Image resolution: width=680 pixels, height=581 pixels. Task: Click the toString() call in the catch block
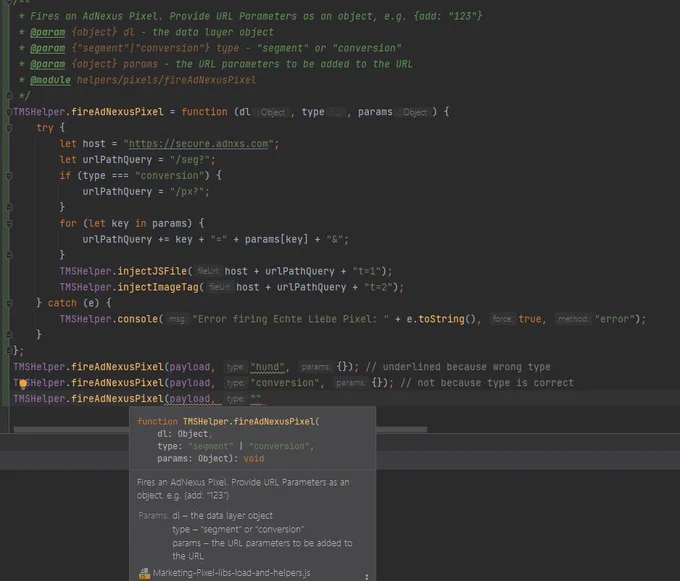[447, 319]
